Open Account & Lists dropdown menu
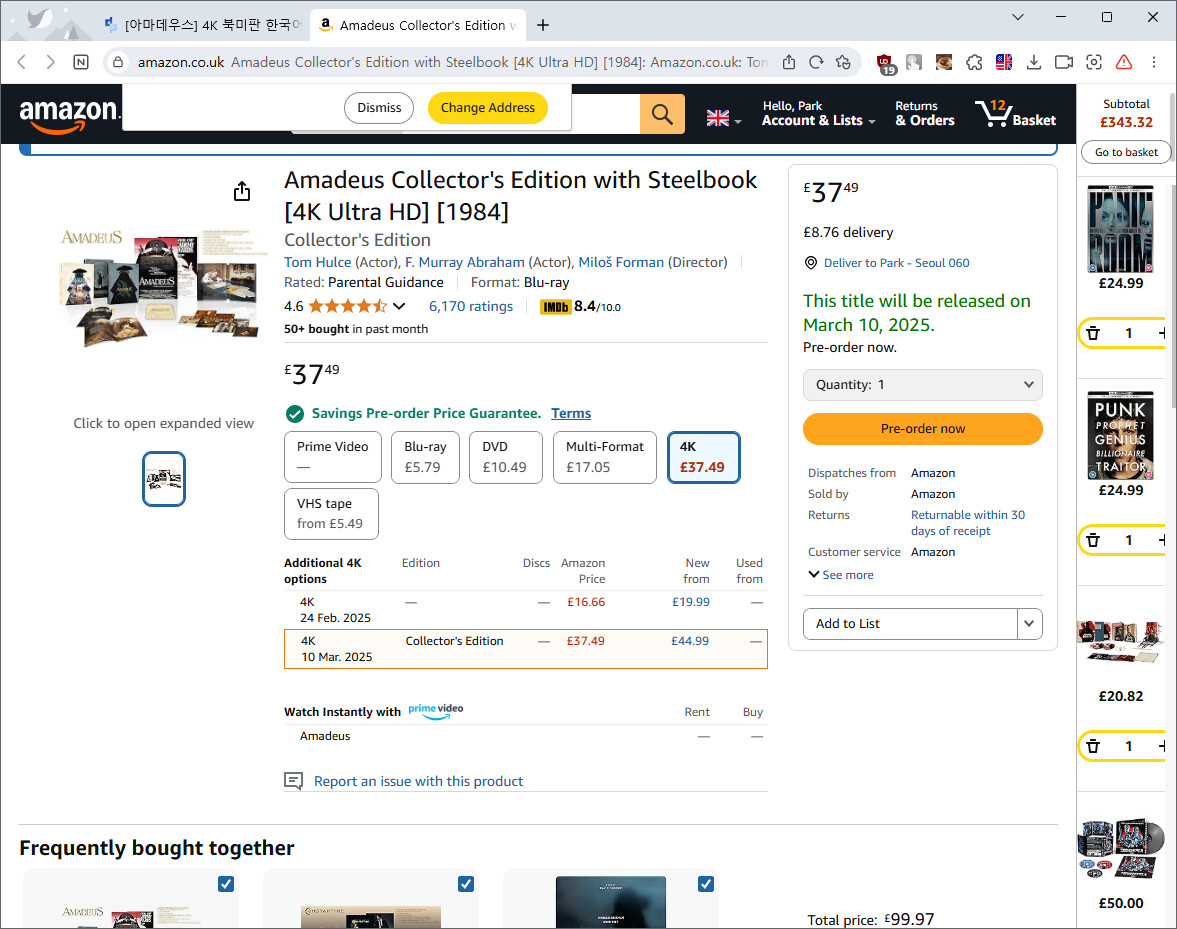1177x929 pixels. [x=818, y=113]
